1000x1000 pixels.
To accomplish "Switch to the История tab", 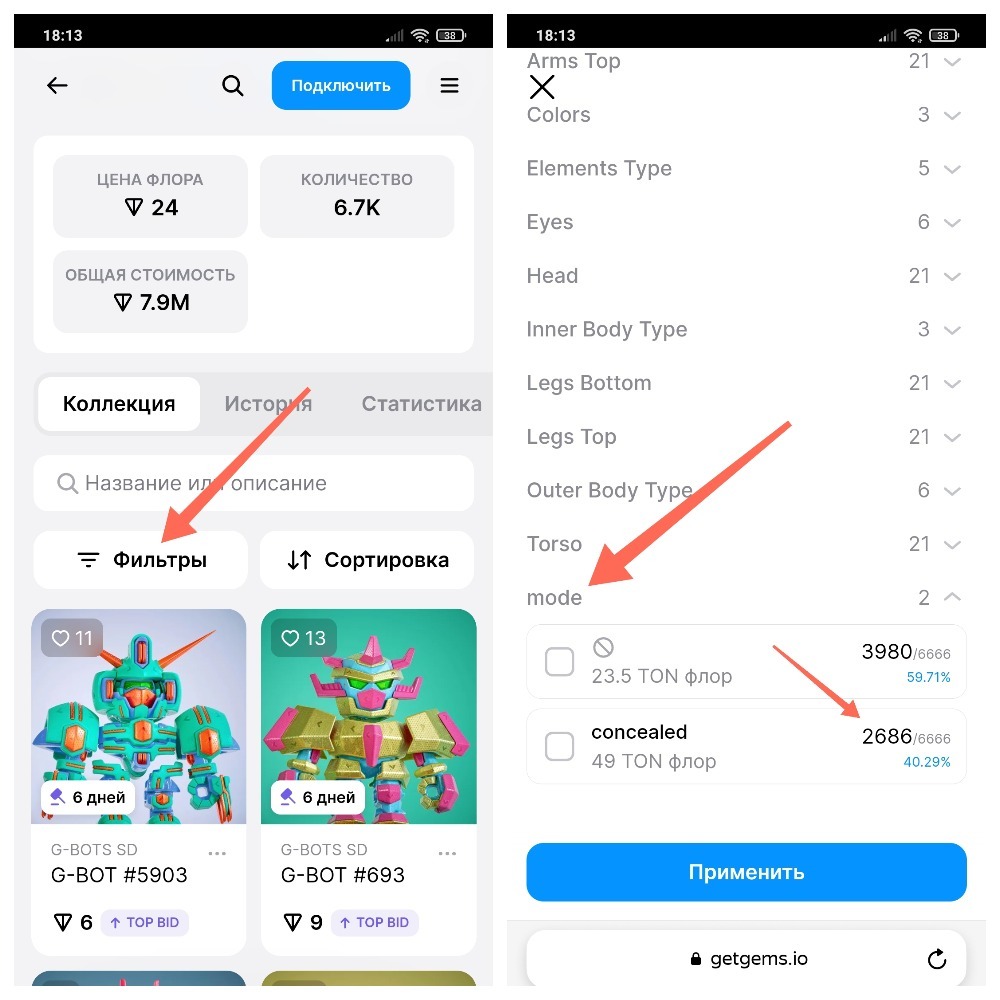I will click(x=268, y=404).
